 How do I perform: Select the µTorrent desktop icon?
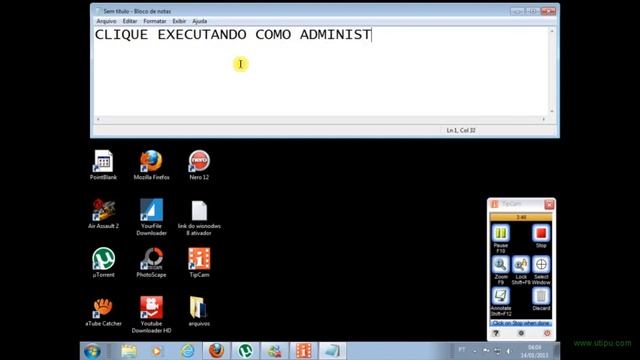(103, 262)
